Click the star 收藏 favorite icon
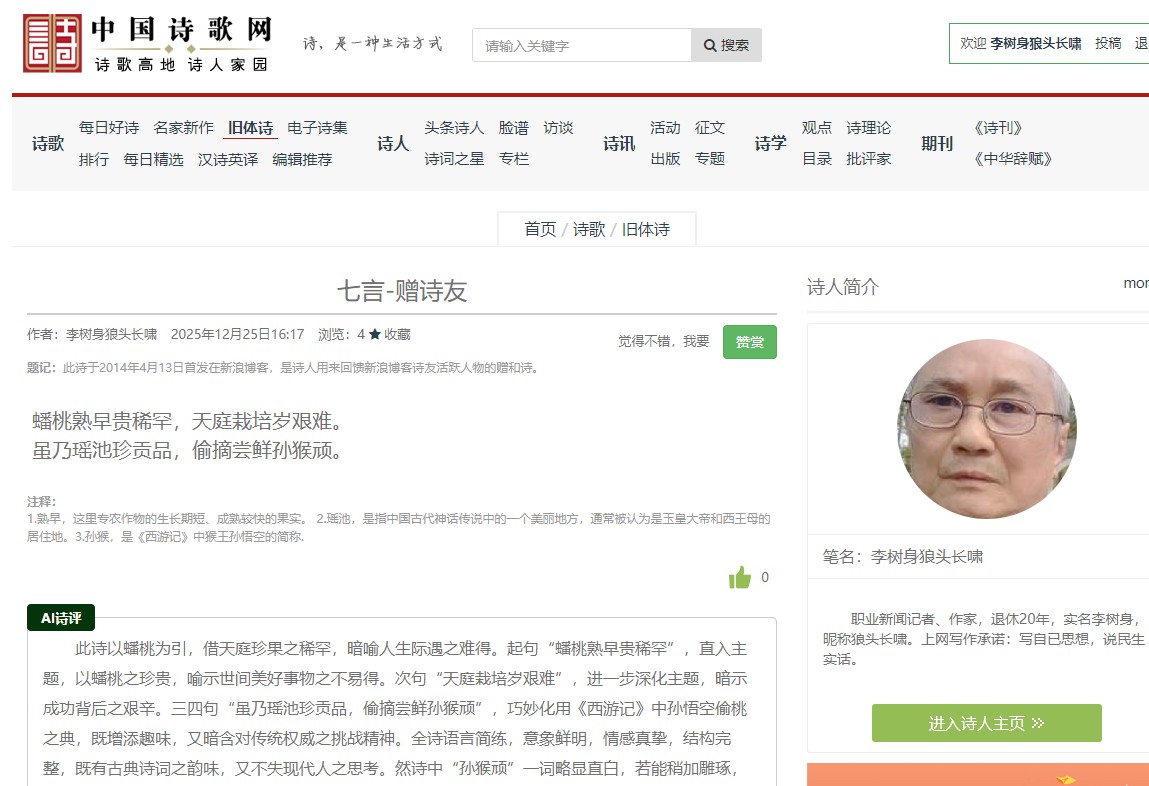1149x786 pixels. coord(374,334)
